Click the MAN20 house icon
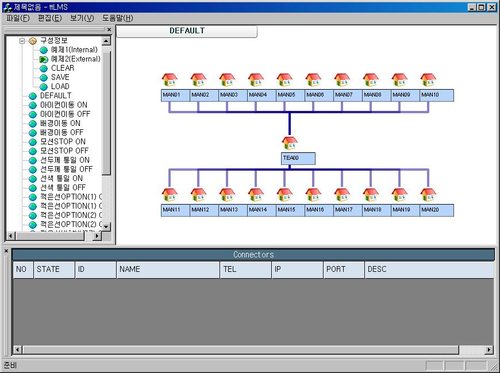The height and width of the screenshot is (373, 500). [428, 195]
